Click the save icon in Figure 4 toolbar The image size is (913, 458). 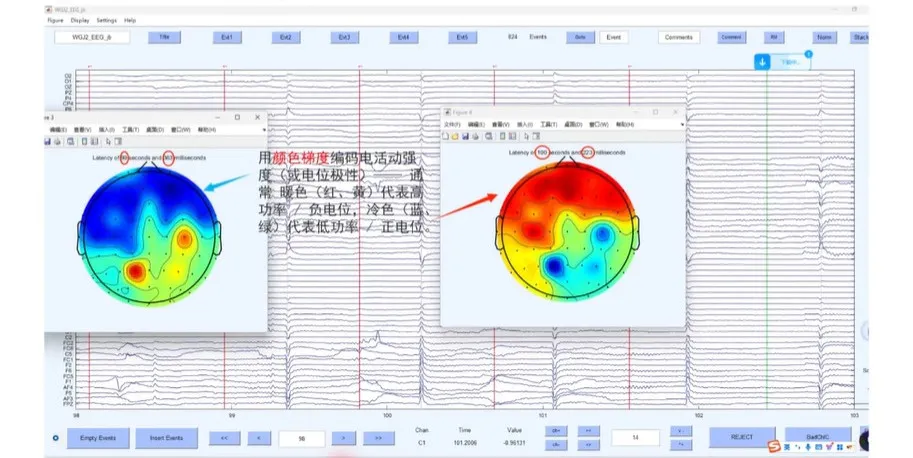[465, 135]
